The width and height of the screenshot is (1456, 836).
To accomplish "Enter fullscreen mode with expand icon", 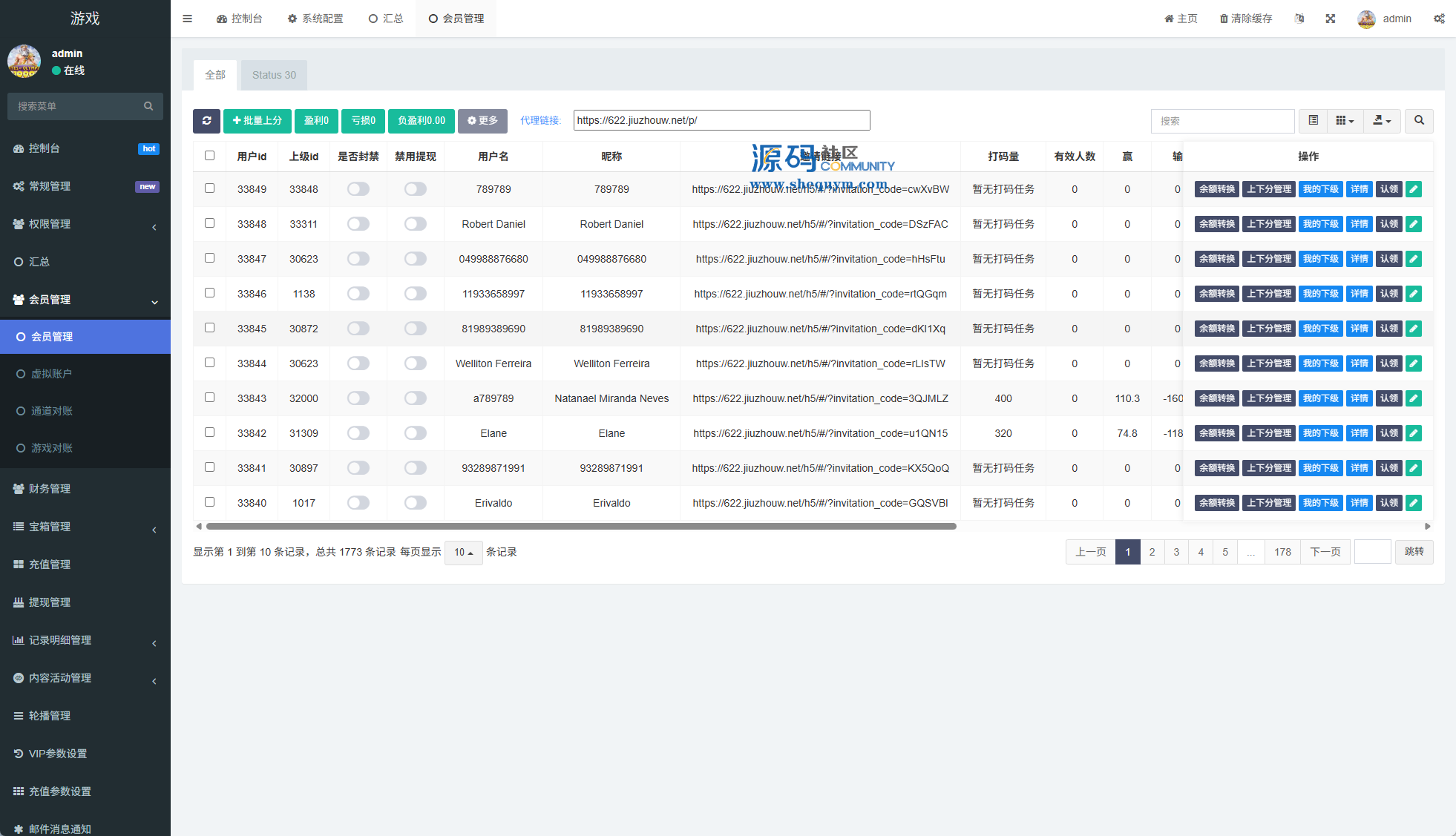I will 1331,19.
